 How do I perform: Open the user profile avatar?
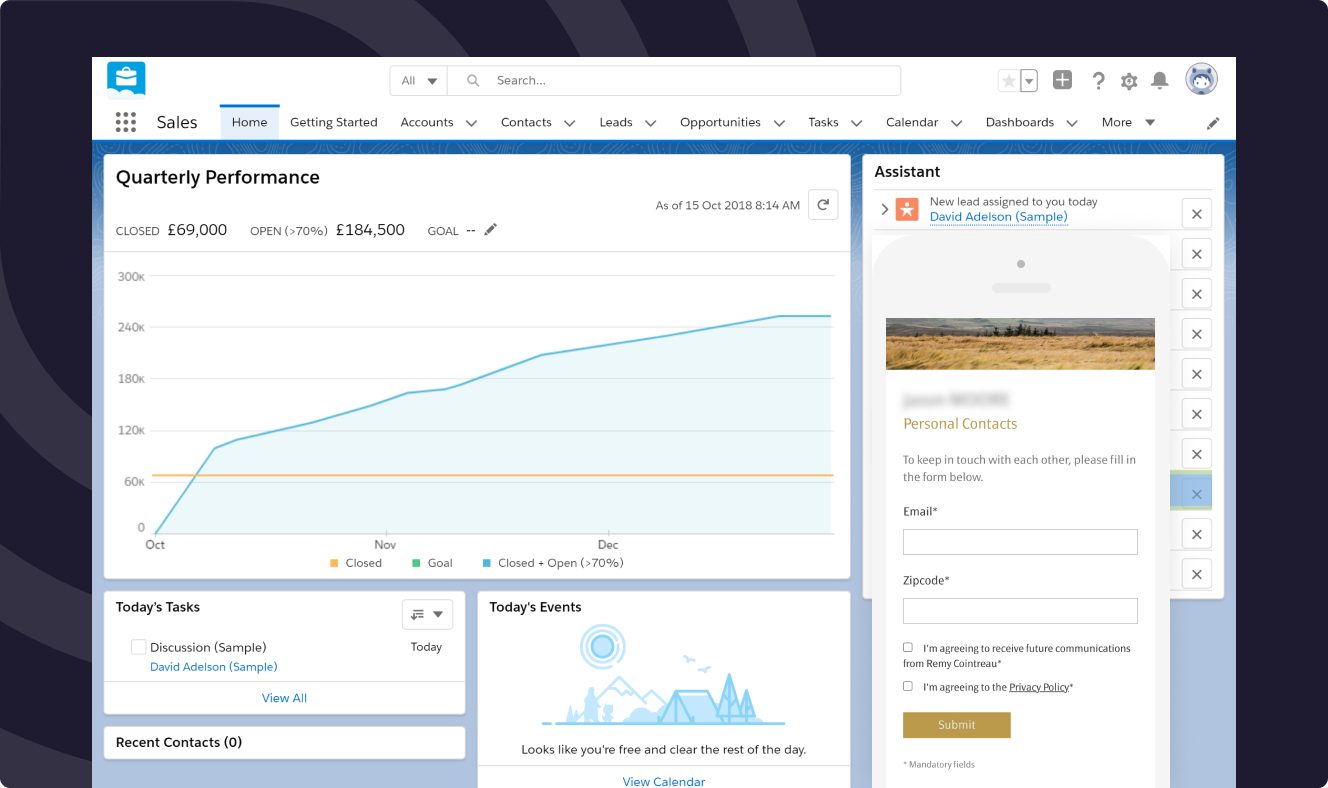(1201, 80)
